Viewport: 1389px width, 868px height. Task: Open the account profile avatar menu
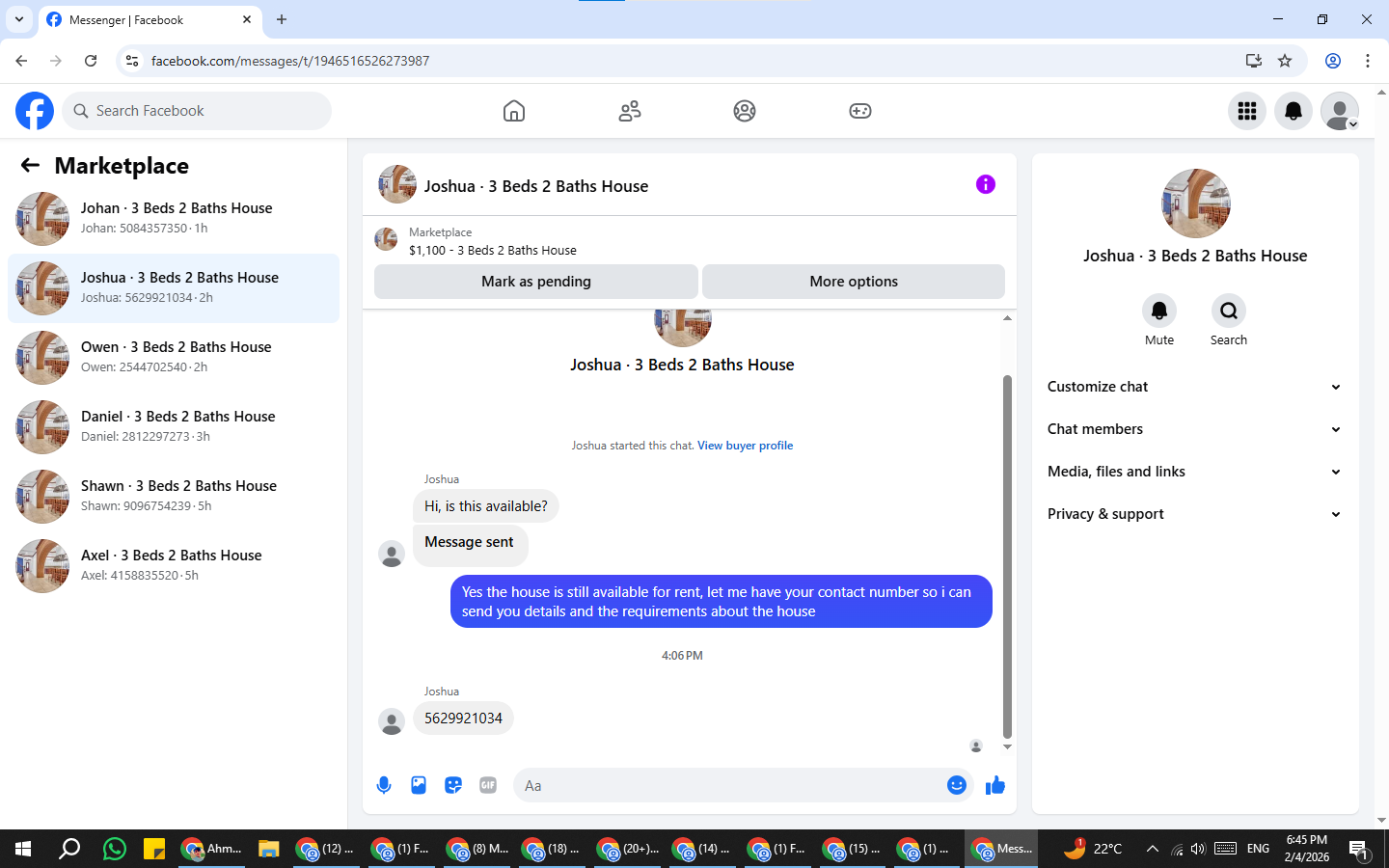click(1340, 111)
